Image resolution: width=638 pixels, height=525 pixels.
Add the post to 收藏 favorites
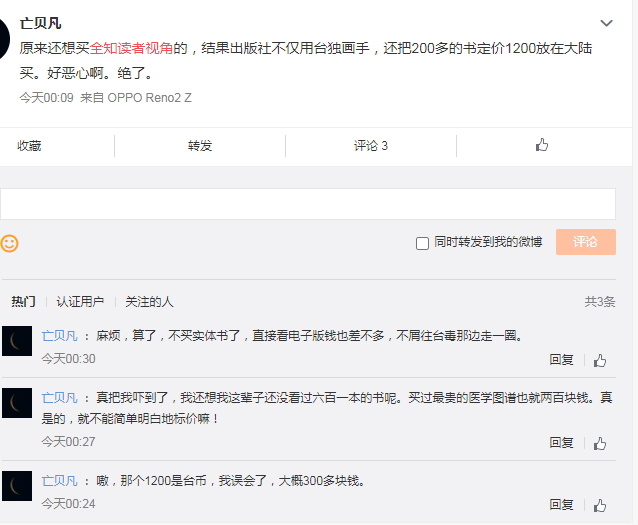click(x=29, y=145)
